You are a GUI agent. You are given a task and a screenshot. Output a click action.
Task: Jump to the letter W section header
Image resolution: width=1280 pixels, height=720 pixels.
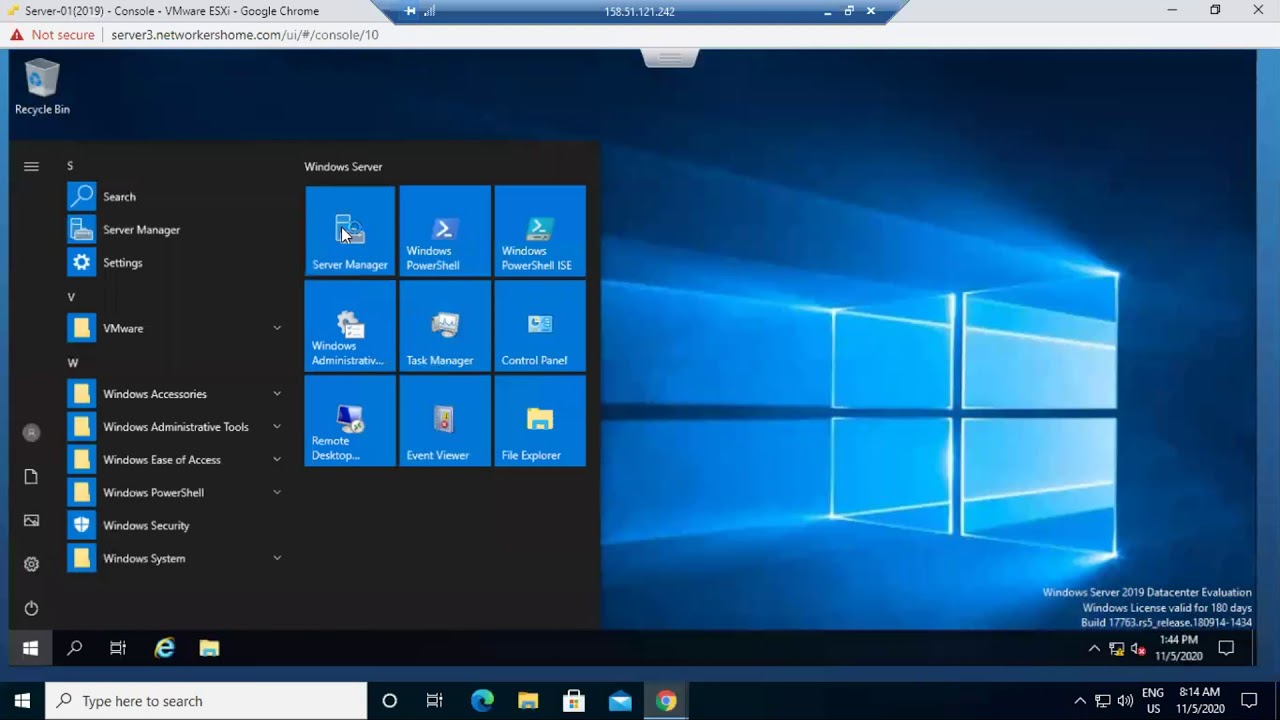72,363
